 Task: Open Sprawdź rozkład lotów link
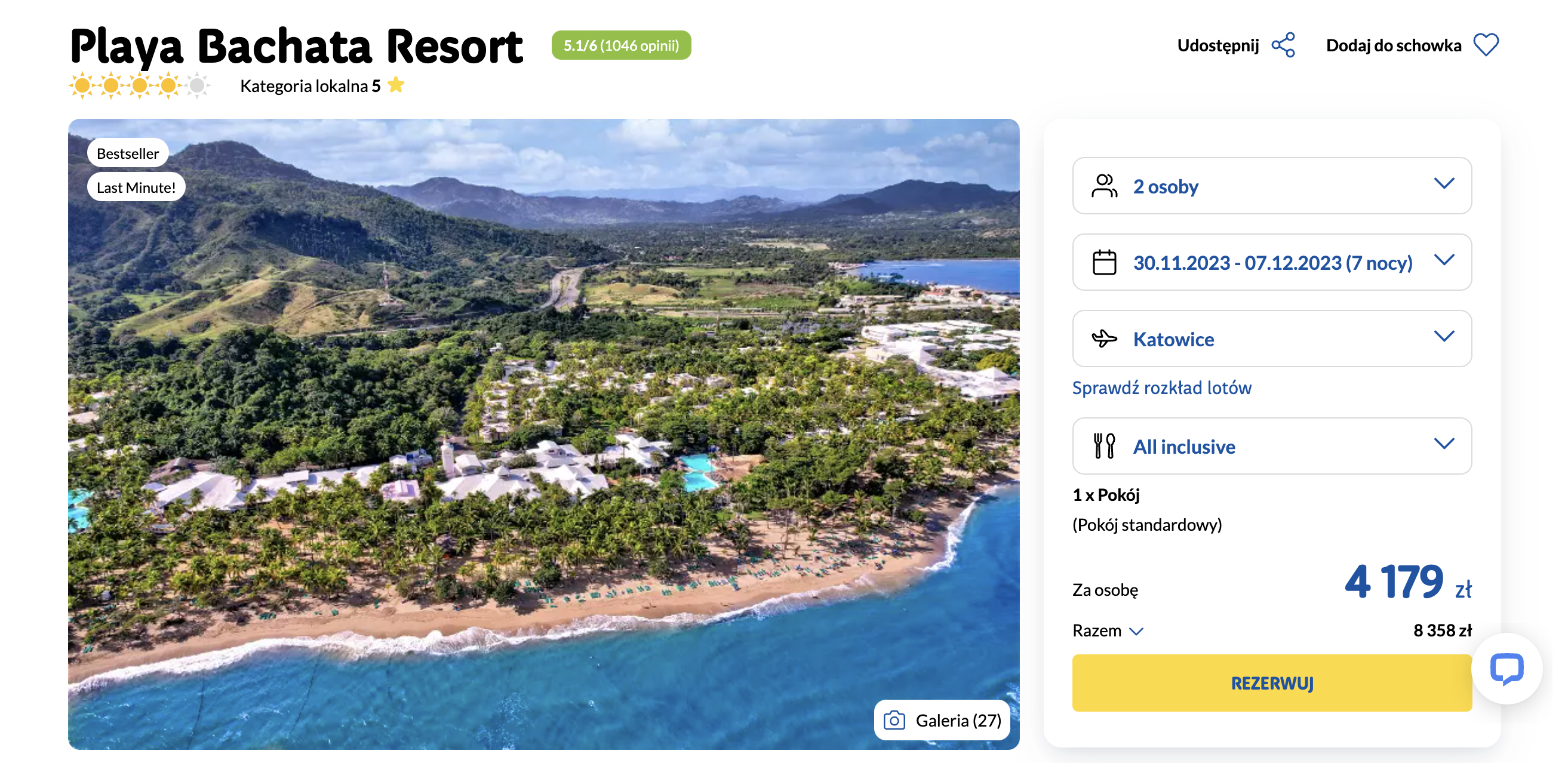[1161, 387]
